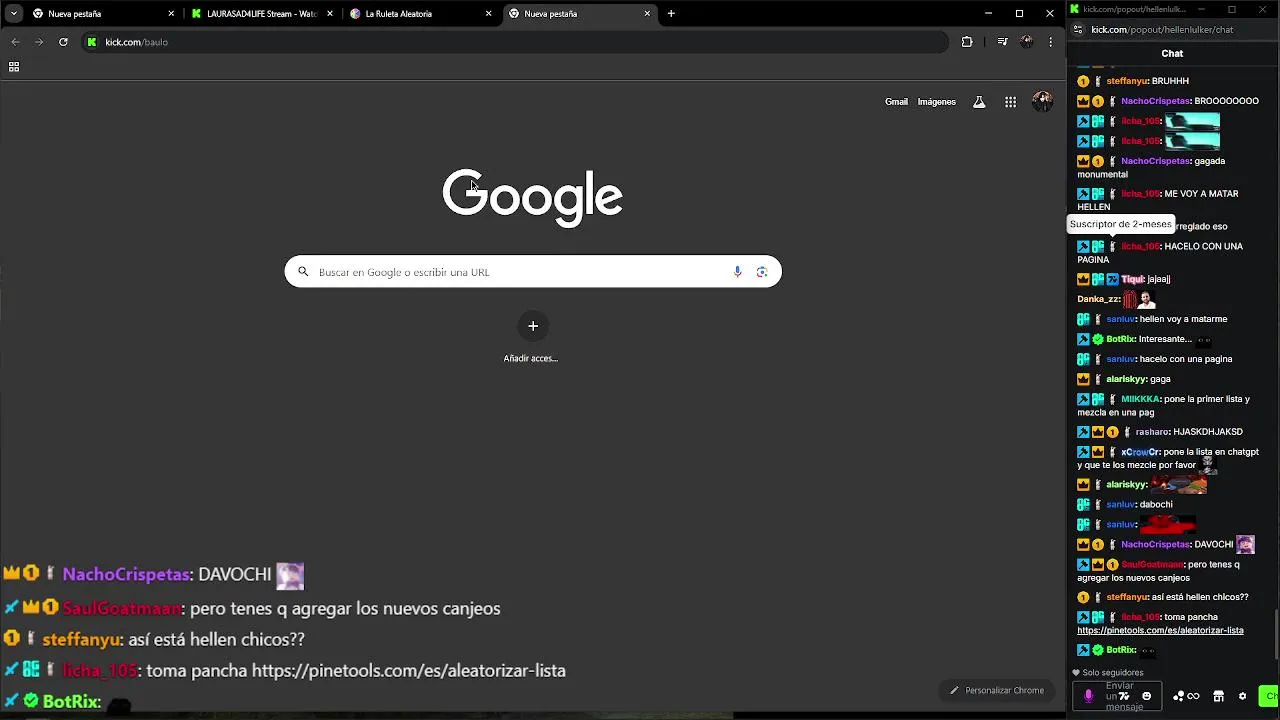The height and width of the screenshot is (720, 1280).
Task: Click the username SaulGoatmaan in the Kick chat
Action: point(1152,564)
